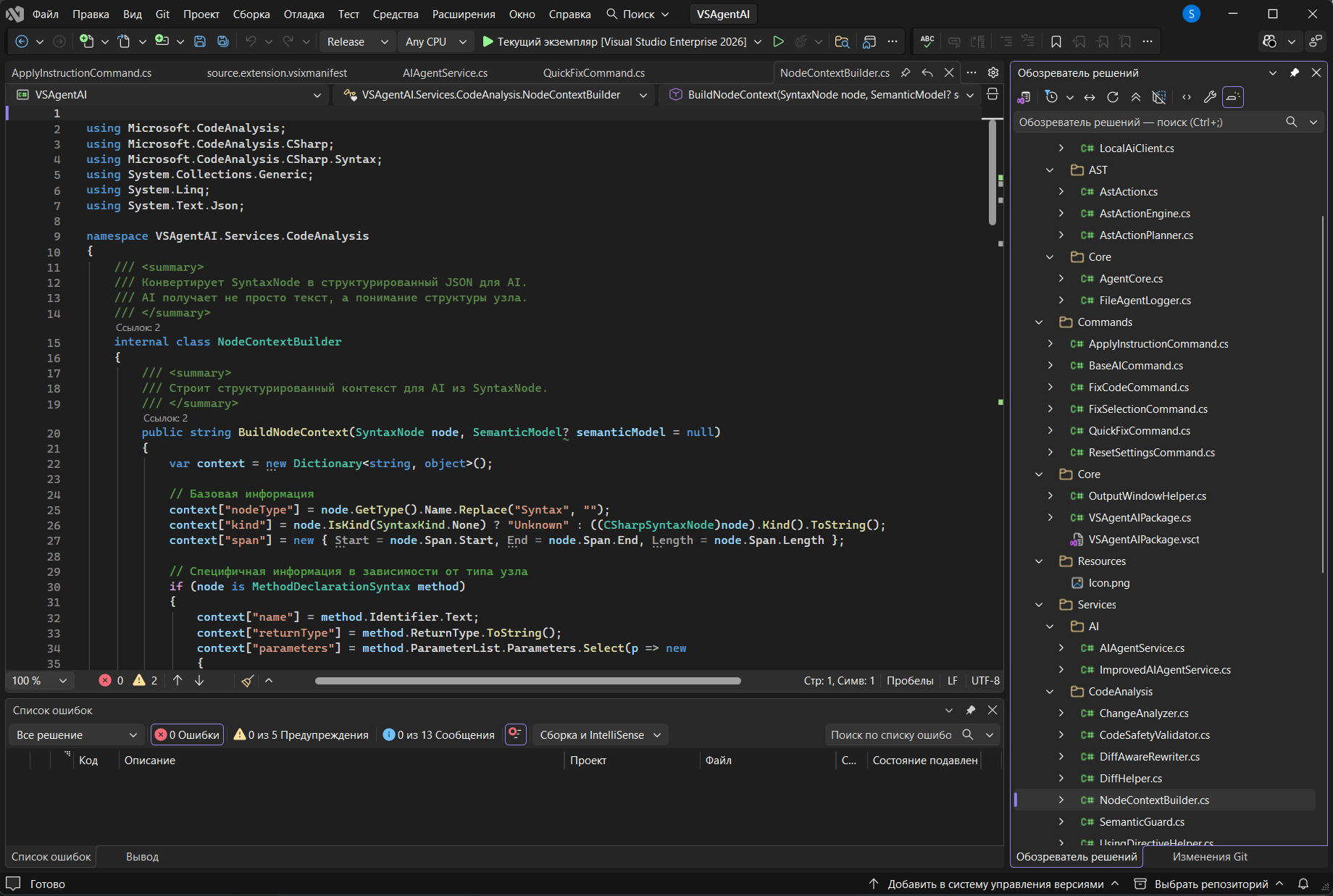Image resolution: width=1333 pixels, height=896 pixels.
Task: Toggle the 0 Ошибки errors filter
Action: point(188,735)
